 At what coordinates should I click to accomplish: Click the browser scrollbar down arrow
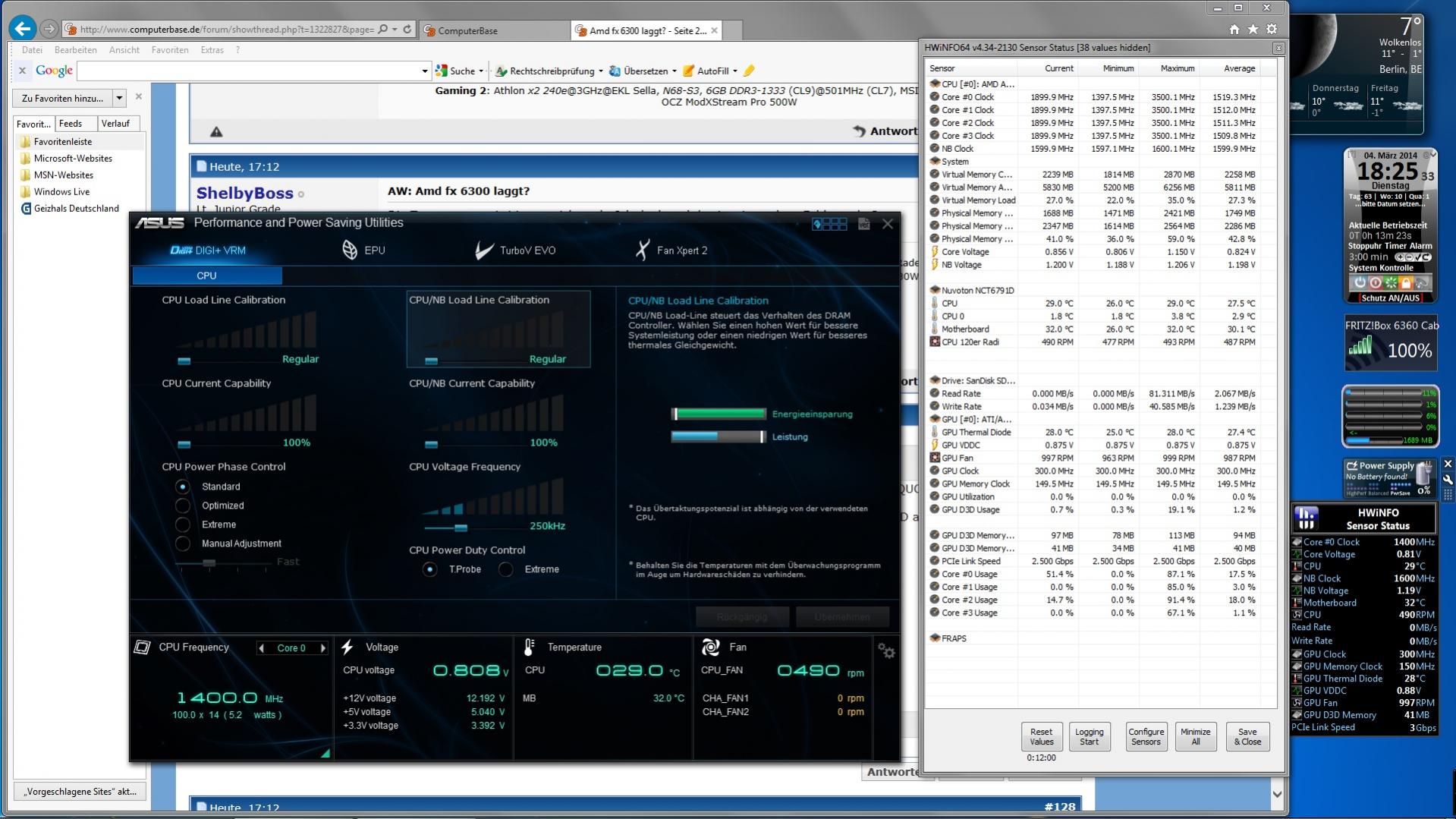pyautogui.click(x=1277, y=794)
